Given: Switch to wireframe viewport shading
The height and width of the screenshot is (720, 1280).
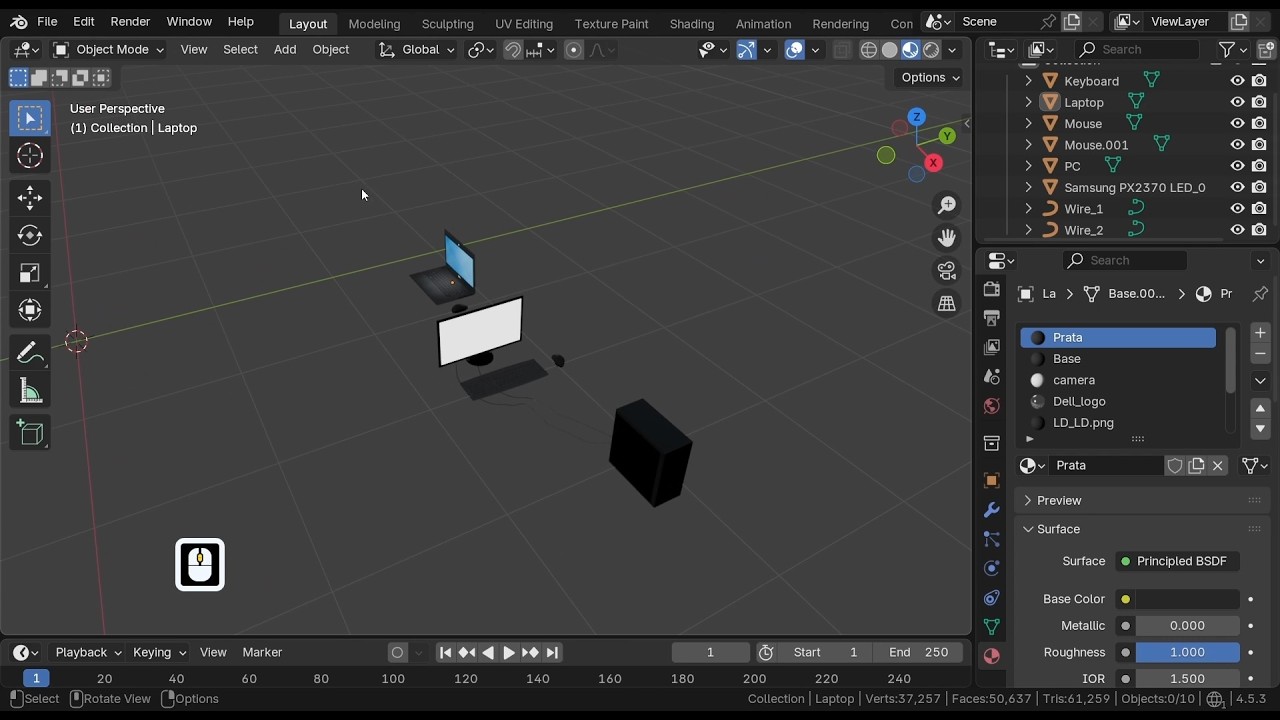Looking at the screenshot, I should point(868,50).
